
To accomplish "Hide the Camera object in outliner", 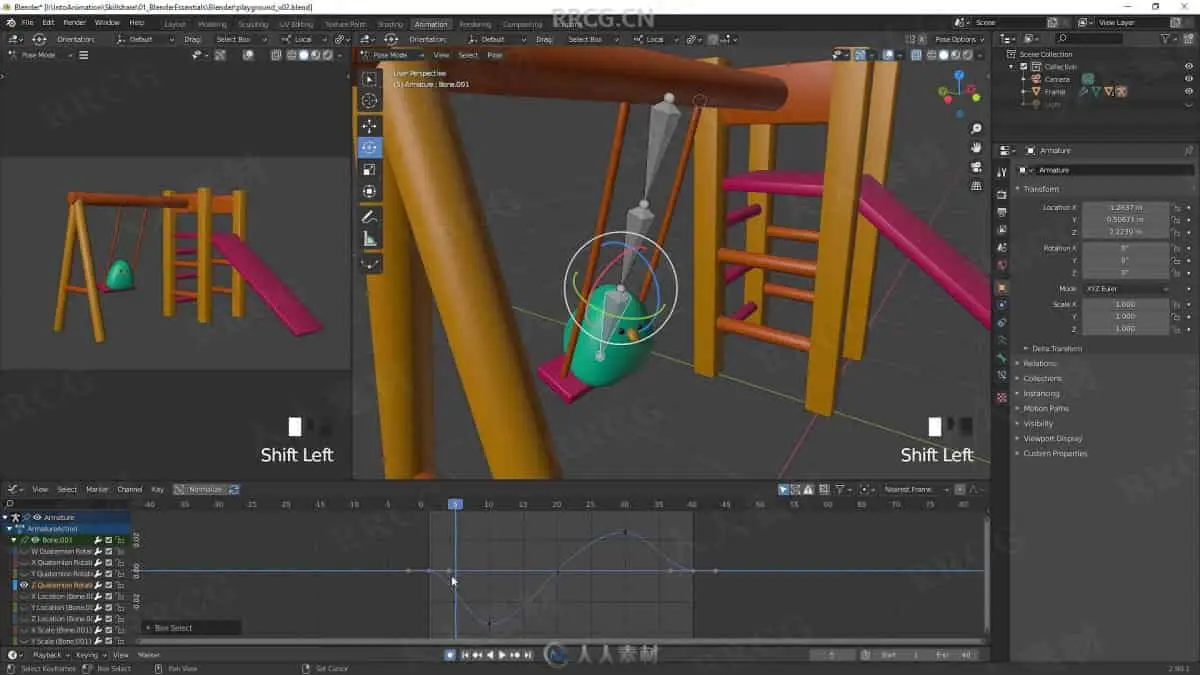I will [x=1189, y=79].
